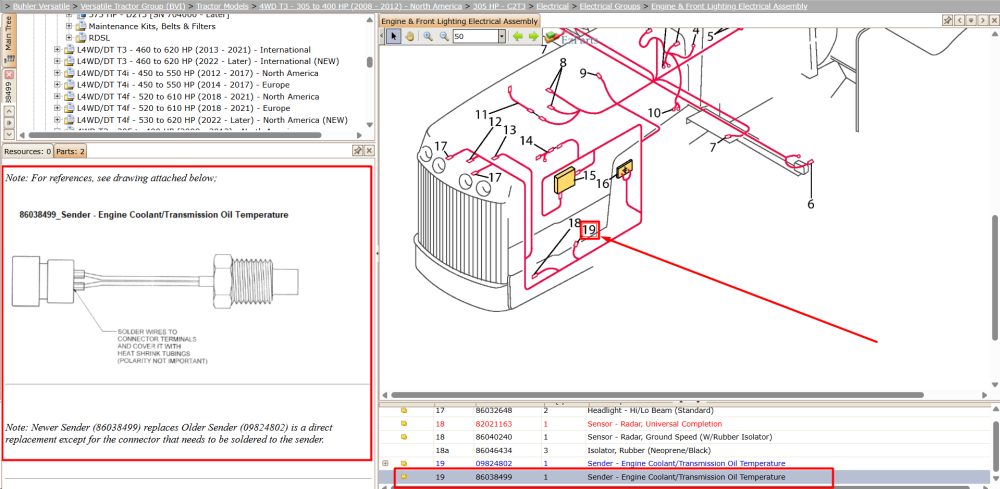Click the diagram horizontal scrollbar
The image size is (1000, 489).
[657, 395]
